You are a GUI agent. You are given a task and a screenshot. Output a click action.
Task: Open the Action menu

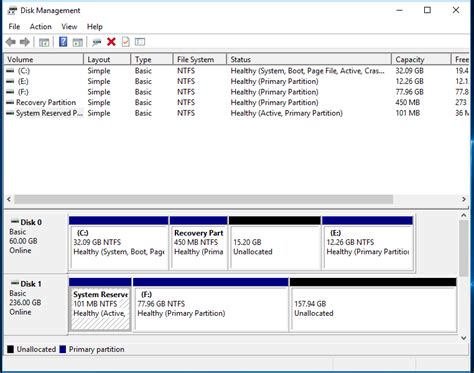(41, 27)
